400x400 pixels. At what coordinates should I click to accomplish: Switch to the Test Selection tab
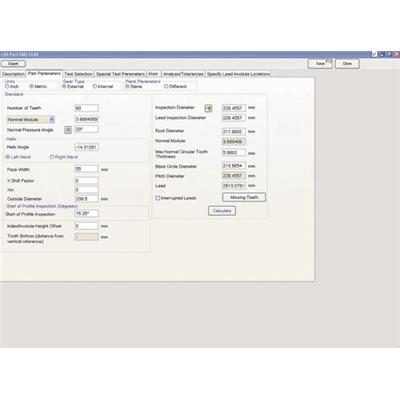tap(78, 74)
